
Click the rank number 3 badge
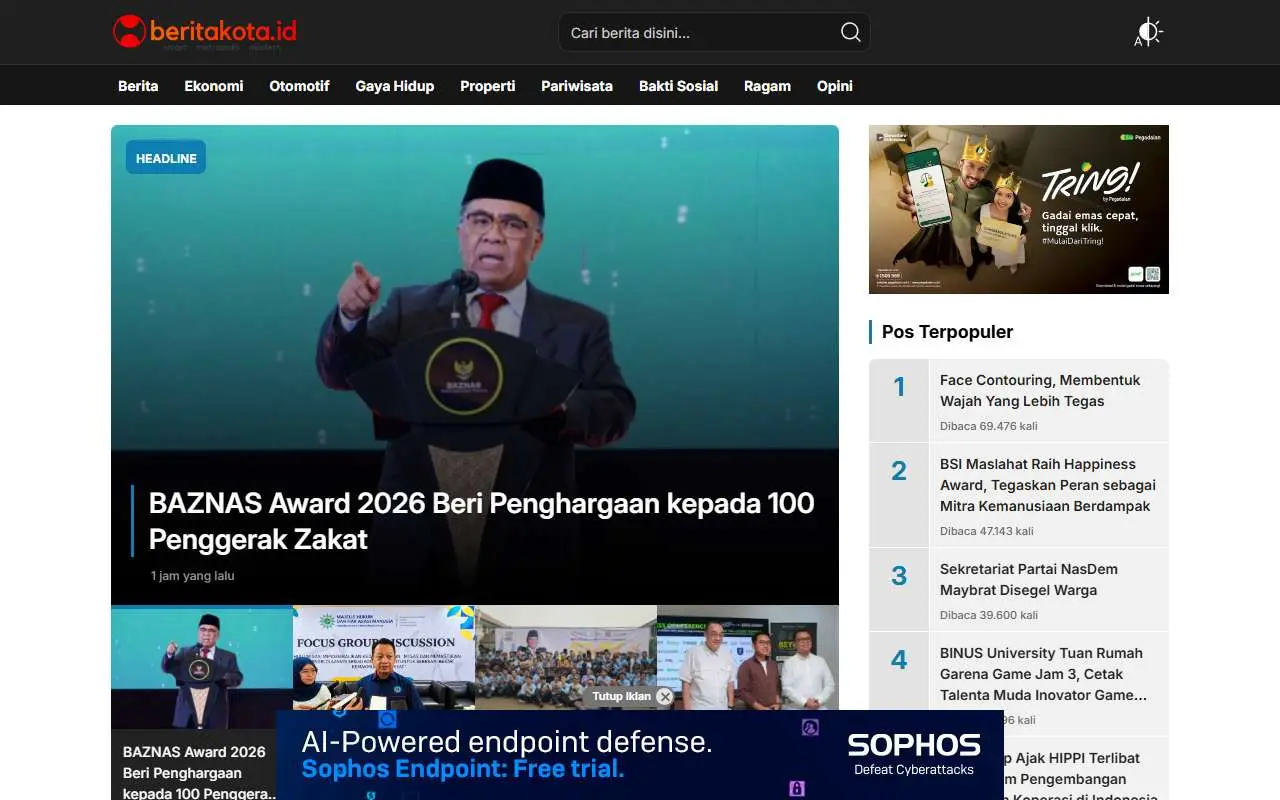click(x=899, y=576)
